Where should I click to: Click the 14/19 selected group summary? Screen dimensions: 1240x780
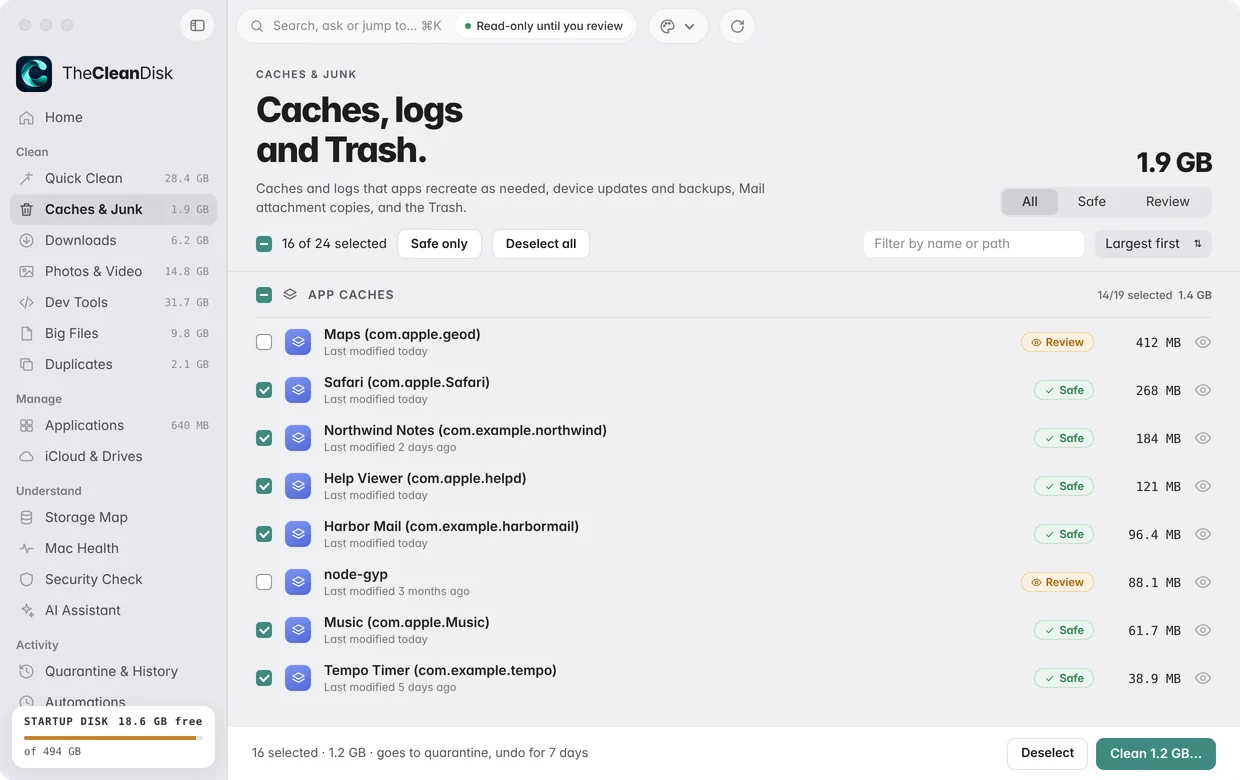(x=1135, y=296)
